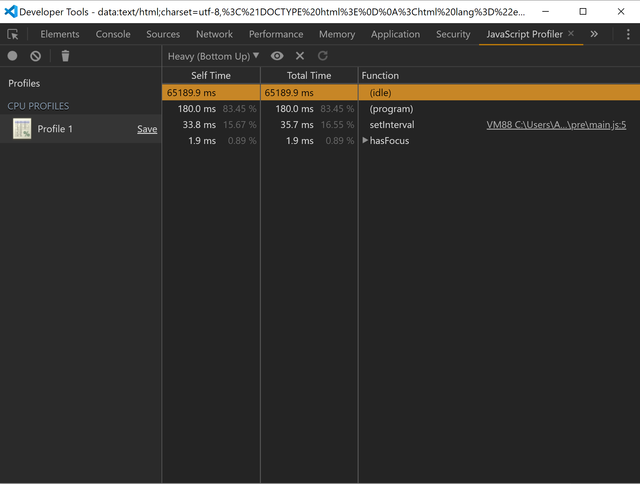640x484 pixels.
Task: Open the Application tab
Action: click(396, 34)
